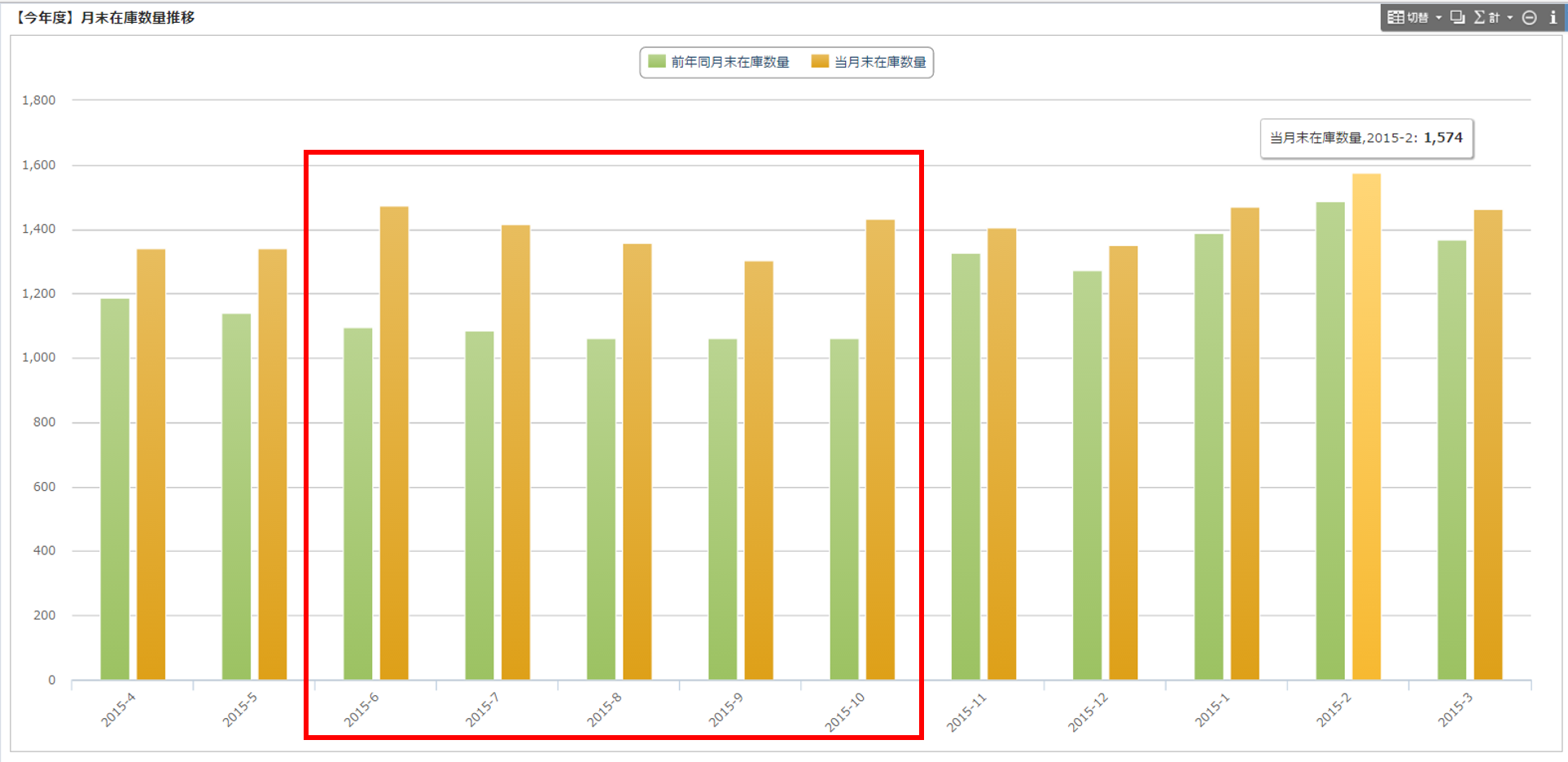Click the y-axis value 800

click(45, 422)
